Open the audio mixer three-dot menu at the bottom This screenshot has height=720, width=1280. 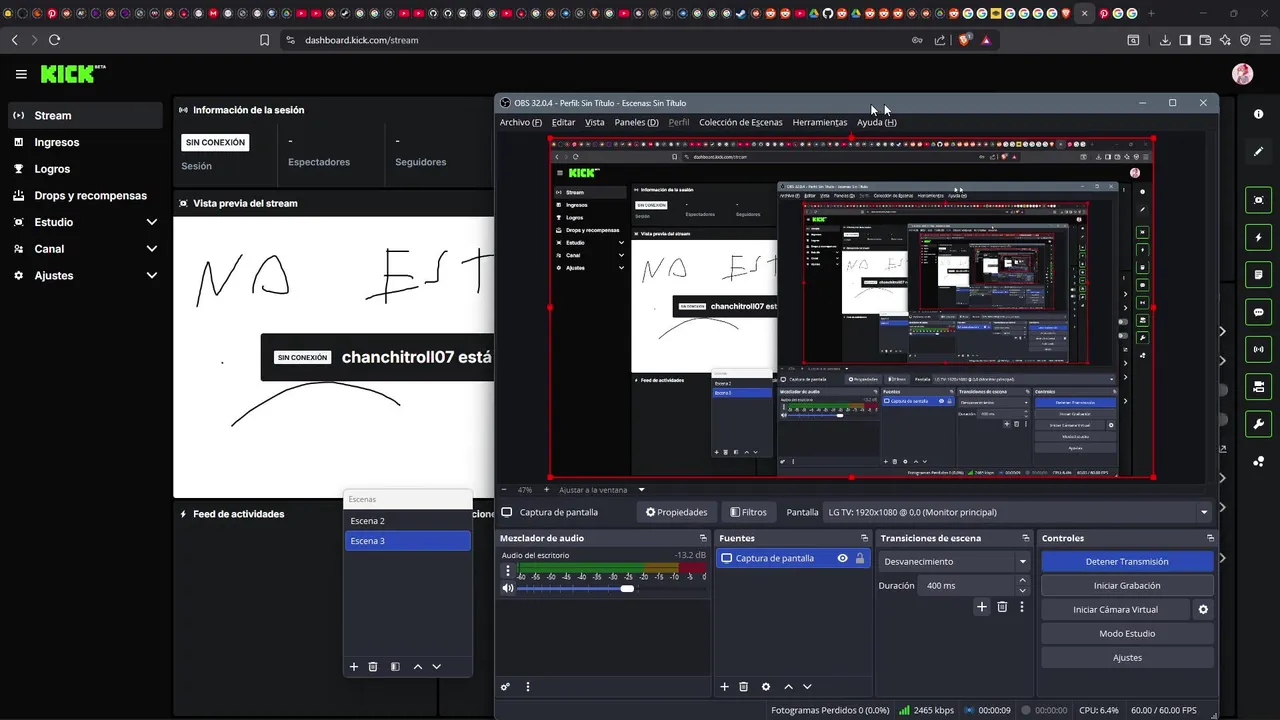point(528,687)
